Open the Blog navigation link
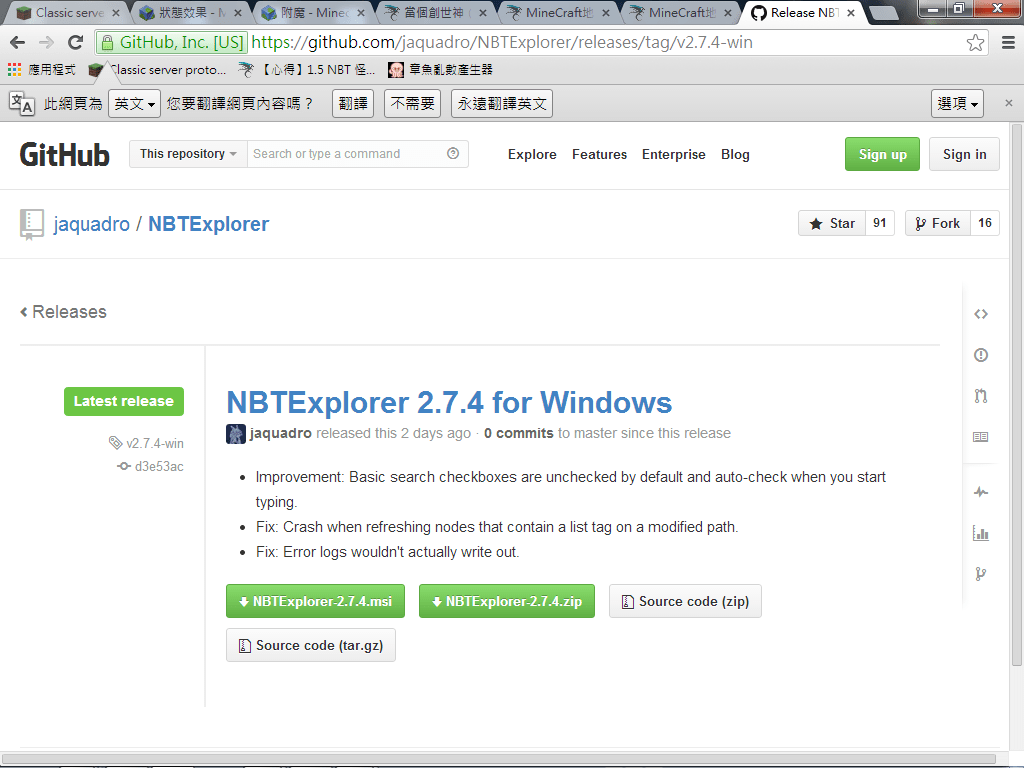Viewport: 1024px width, 768px height. (x=735, y=155)
